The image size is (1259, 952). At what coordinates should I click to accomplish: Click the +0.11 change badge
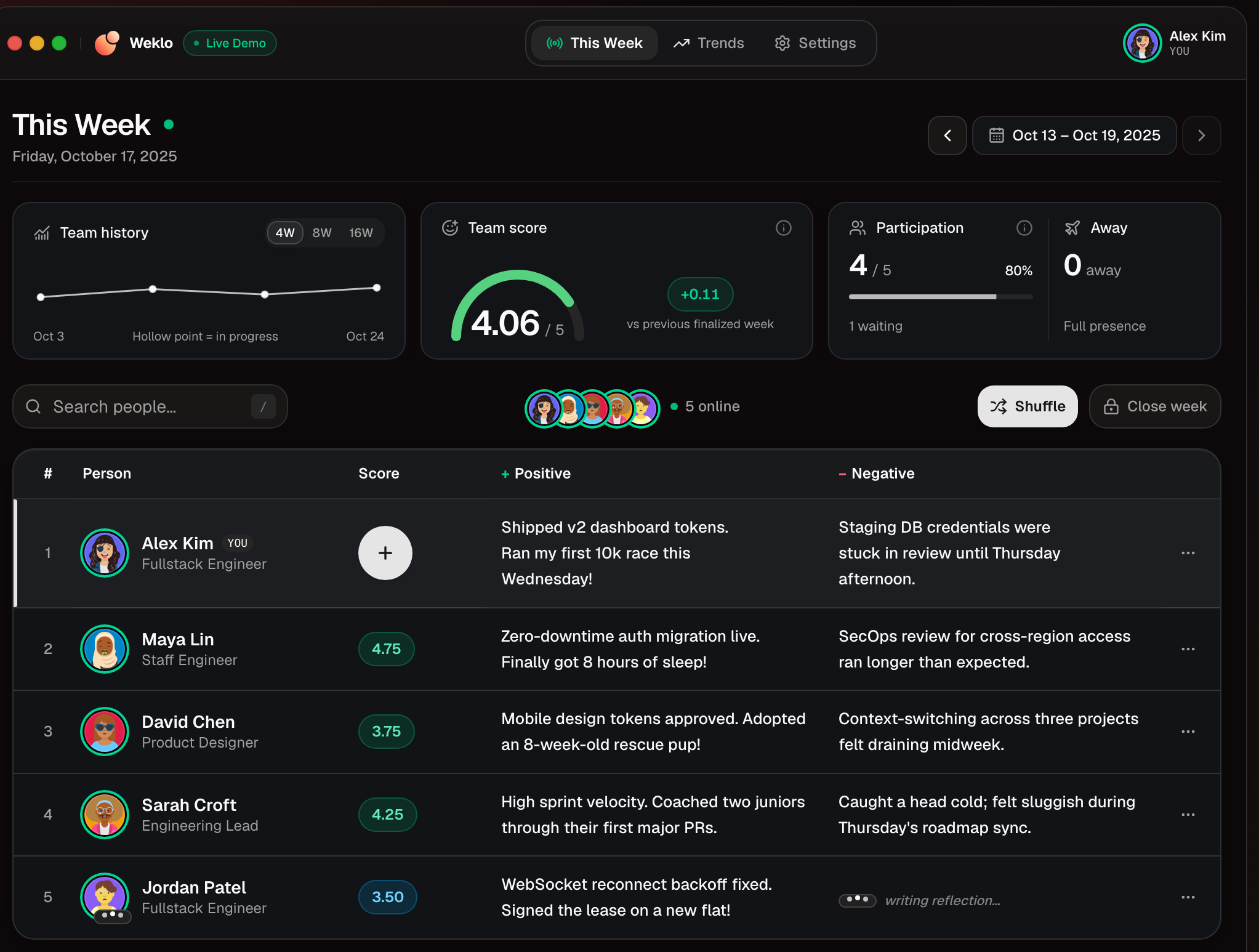coord(700,294)
